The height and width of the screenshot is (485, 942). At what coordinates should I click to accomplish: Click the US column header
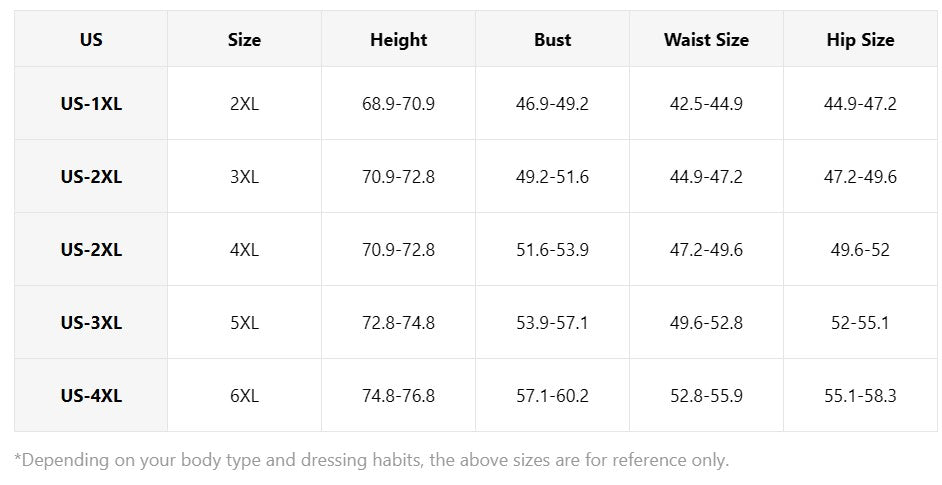click(x=91, y=40)
